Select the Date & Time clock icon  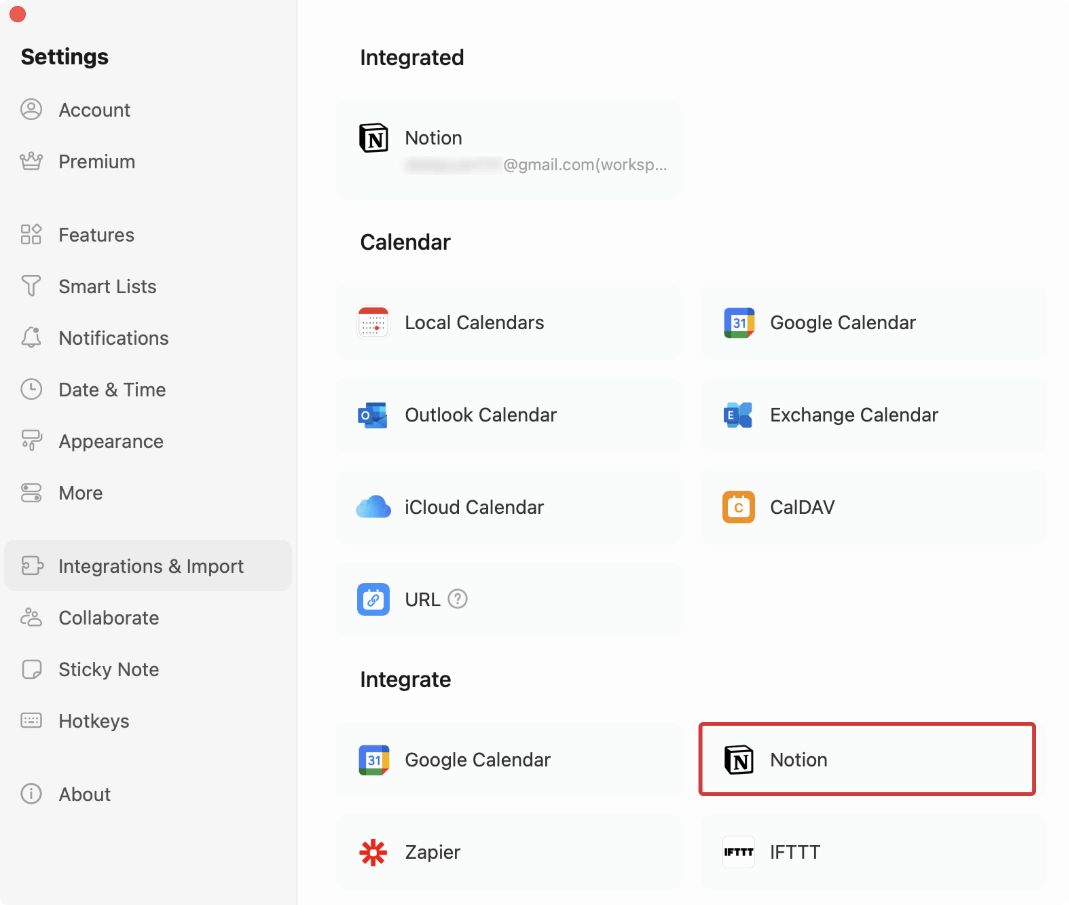point(32,389)
